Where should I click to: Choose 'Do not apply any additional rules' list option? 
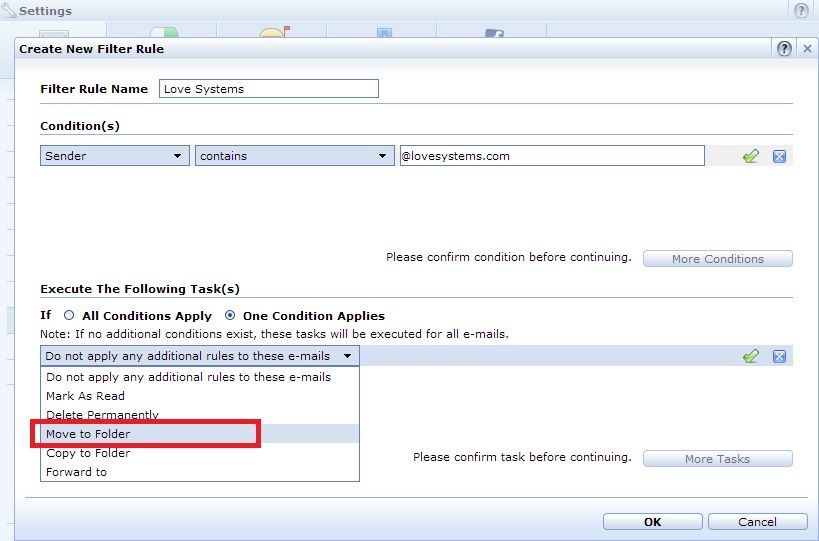(200, 377)
